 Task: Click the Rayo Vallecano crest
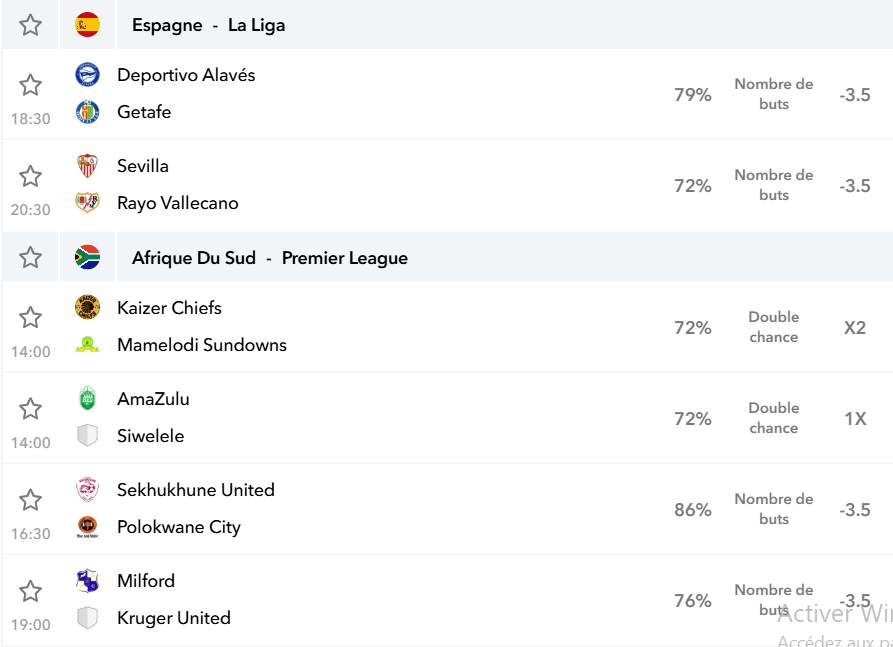tap(87, 203)
